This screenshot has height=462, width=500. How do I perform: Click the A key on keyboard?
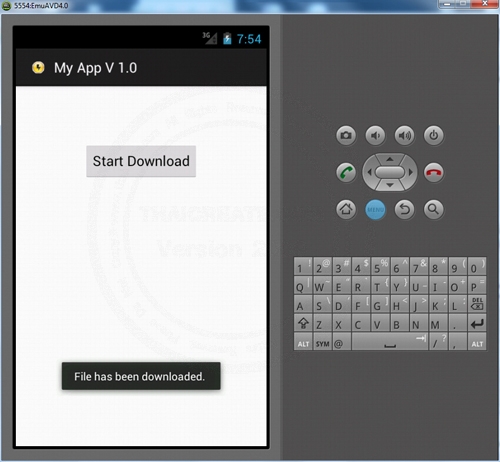point(303,304)
